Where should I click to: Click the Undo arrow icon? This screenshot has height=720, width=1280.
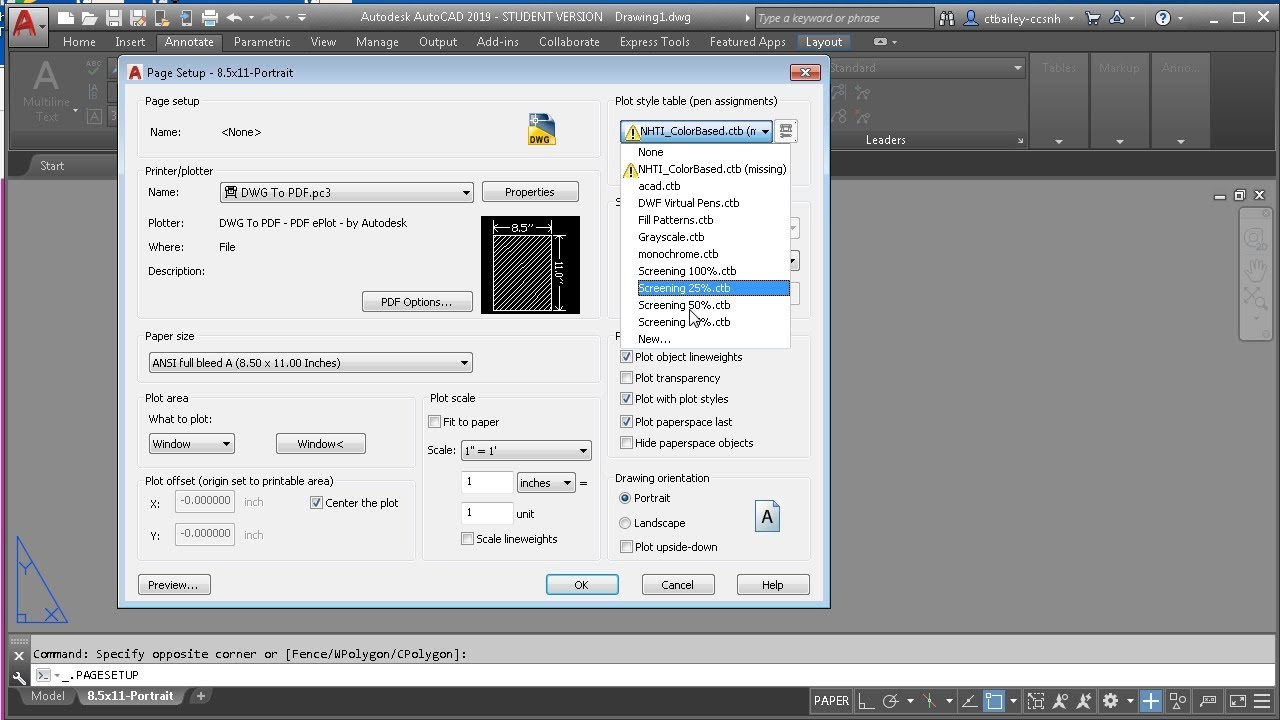(x=234, y=18)
